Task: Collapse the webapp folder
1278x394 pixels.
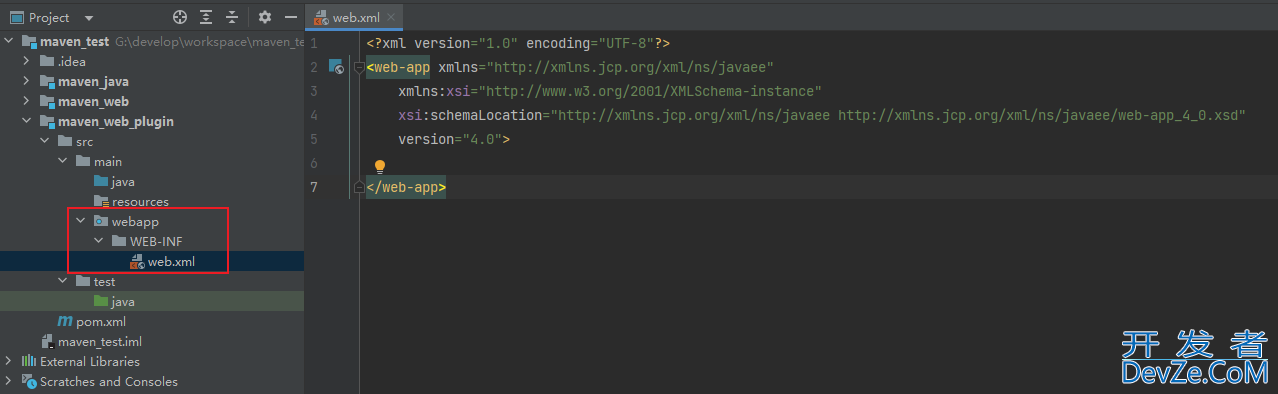Action: click(x=82, y=221)
